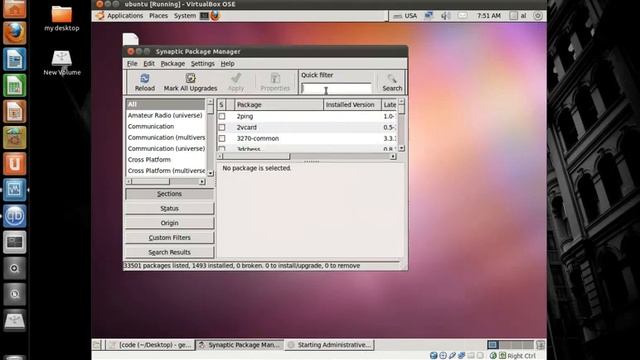Mark the 2ping package checkbox
640x360 pixels.
[x=222, y=116]
